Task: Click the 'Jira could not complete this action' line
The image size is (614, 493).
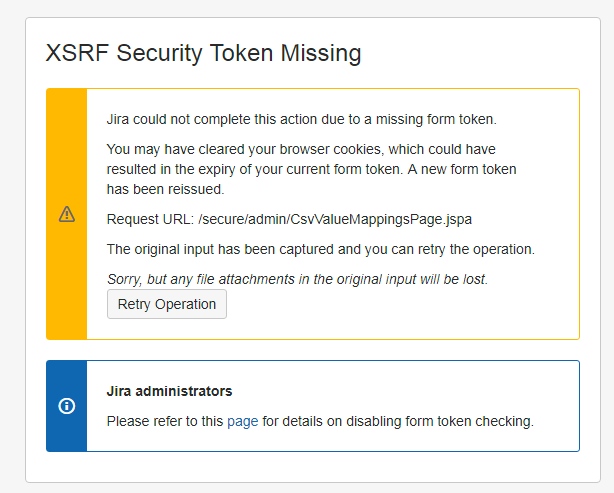Action: tap(302, 119)
